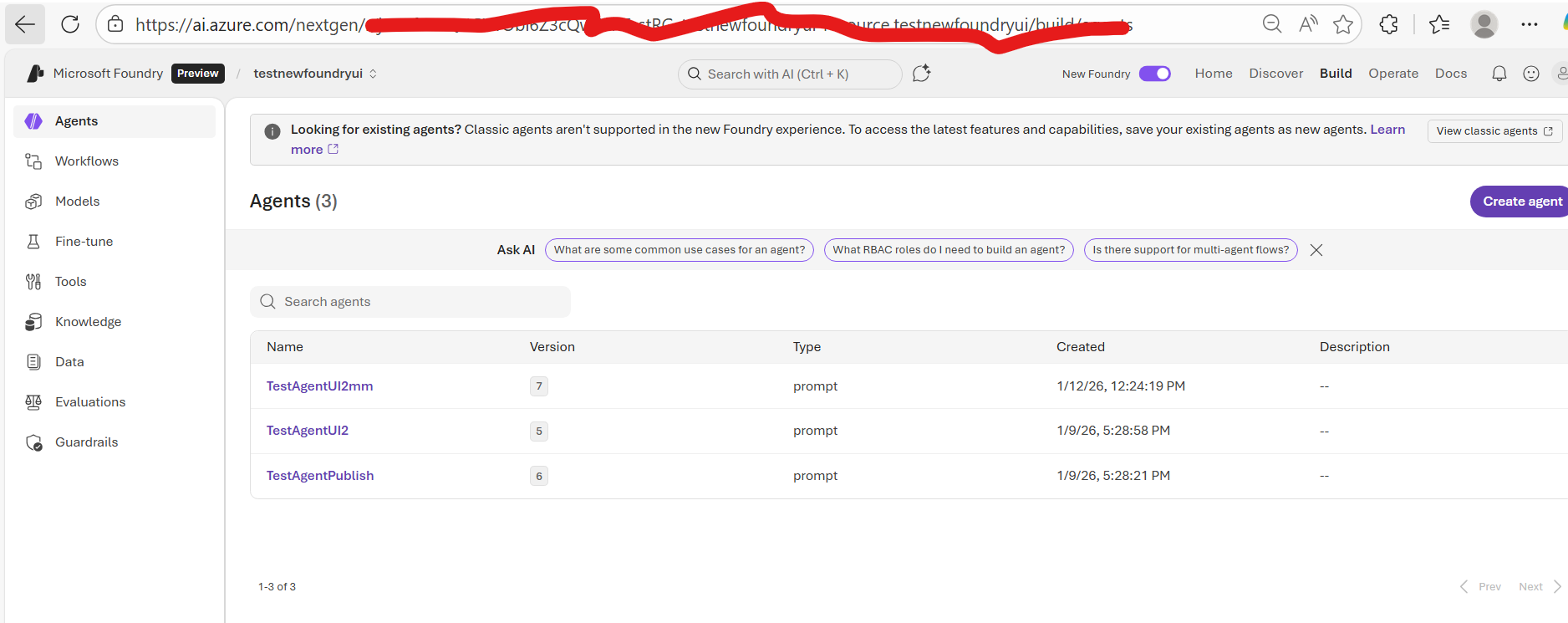Click the Search agents field
This screenshot has width=1568, height=623.
click(x=410, y=302)
